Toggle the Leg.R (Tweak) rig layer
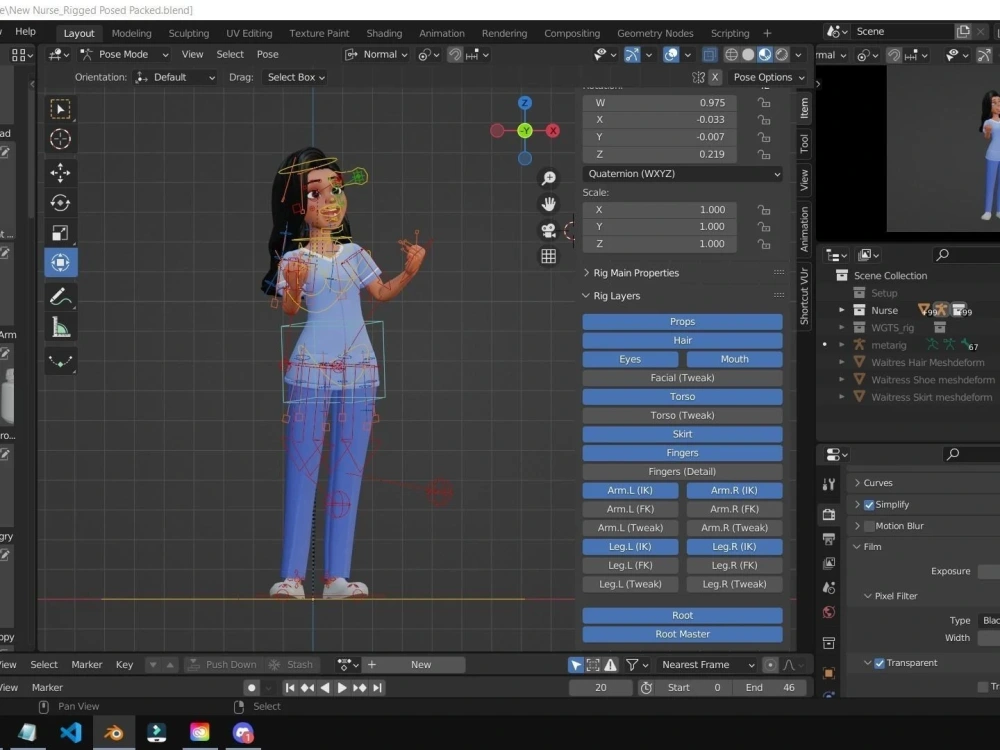The width and height of the screenshot is (1000, 750). pos(734,584)
